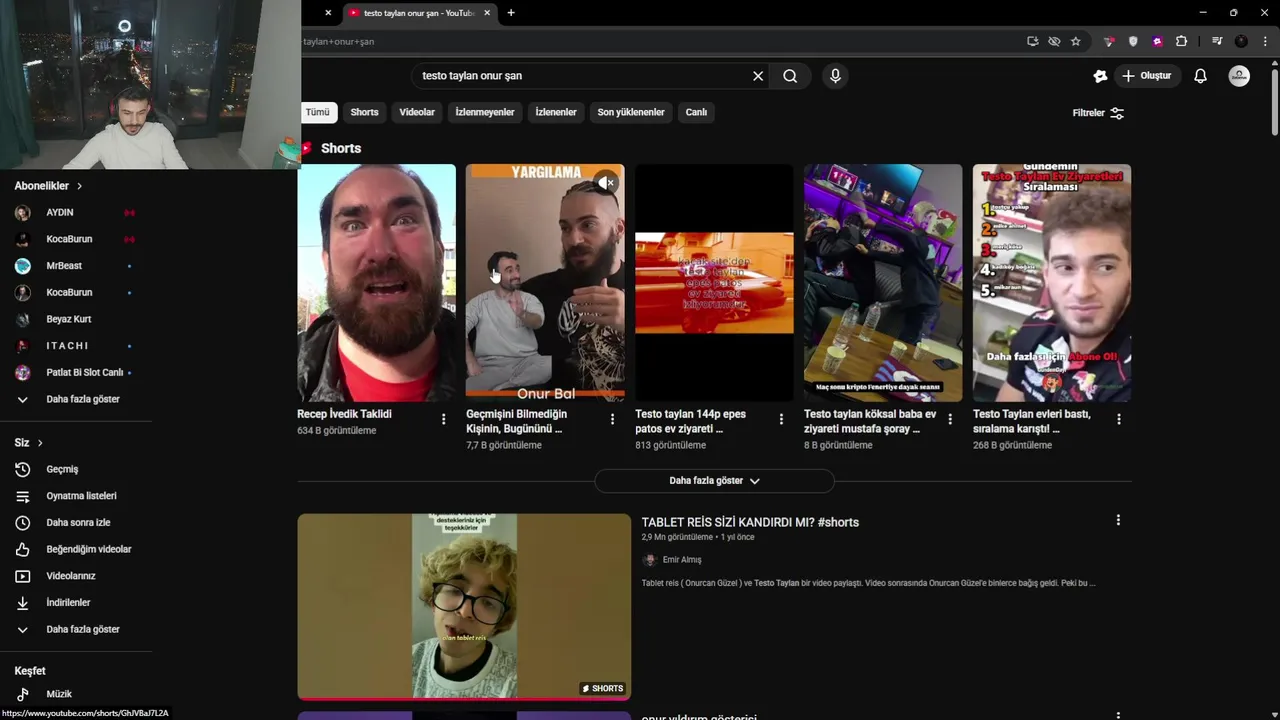This screenshot has width=1280, height=720.
Task: Open options menu for köksal baba ev ziyareti short
Action: pyautogui.click(x=951, y=419)
